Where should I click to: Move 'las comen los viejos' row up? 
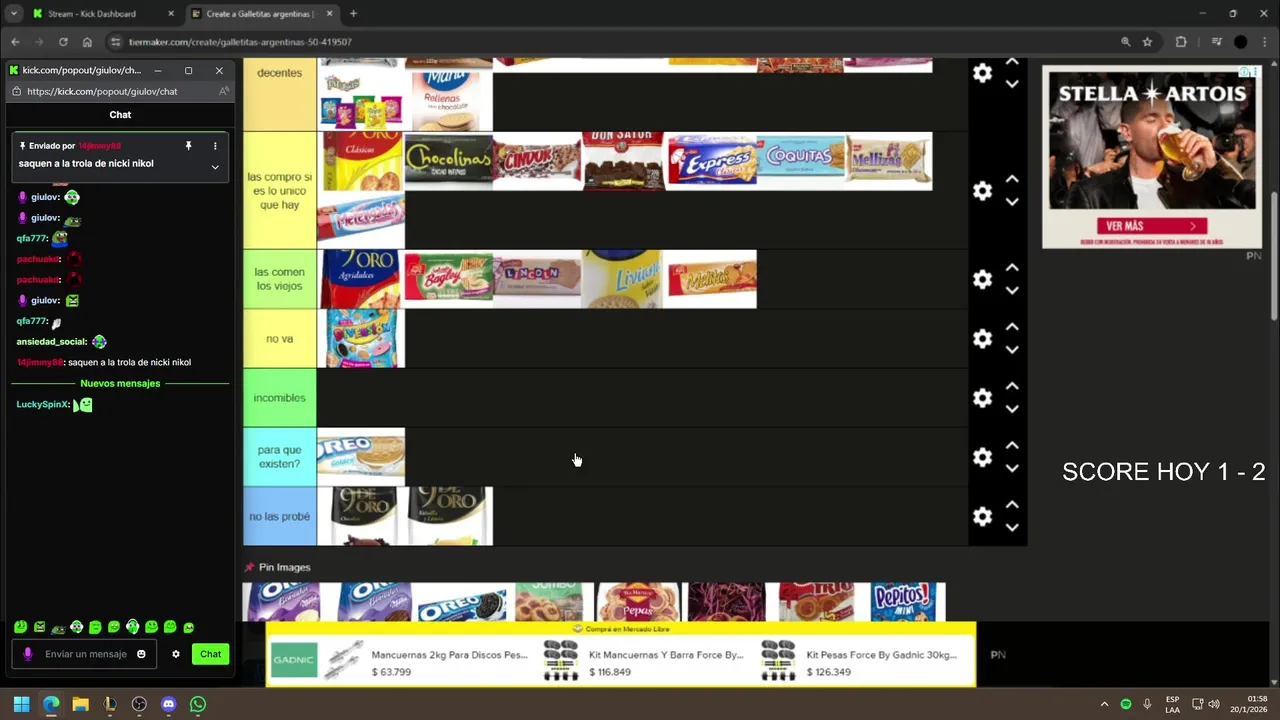pos(1012,267)
